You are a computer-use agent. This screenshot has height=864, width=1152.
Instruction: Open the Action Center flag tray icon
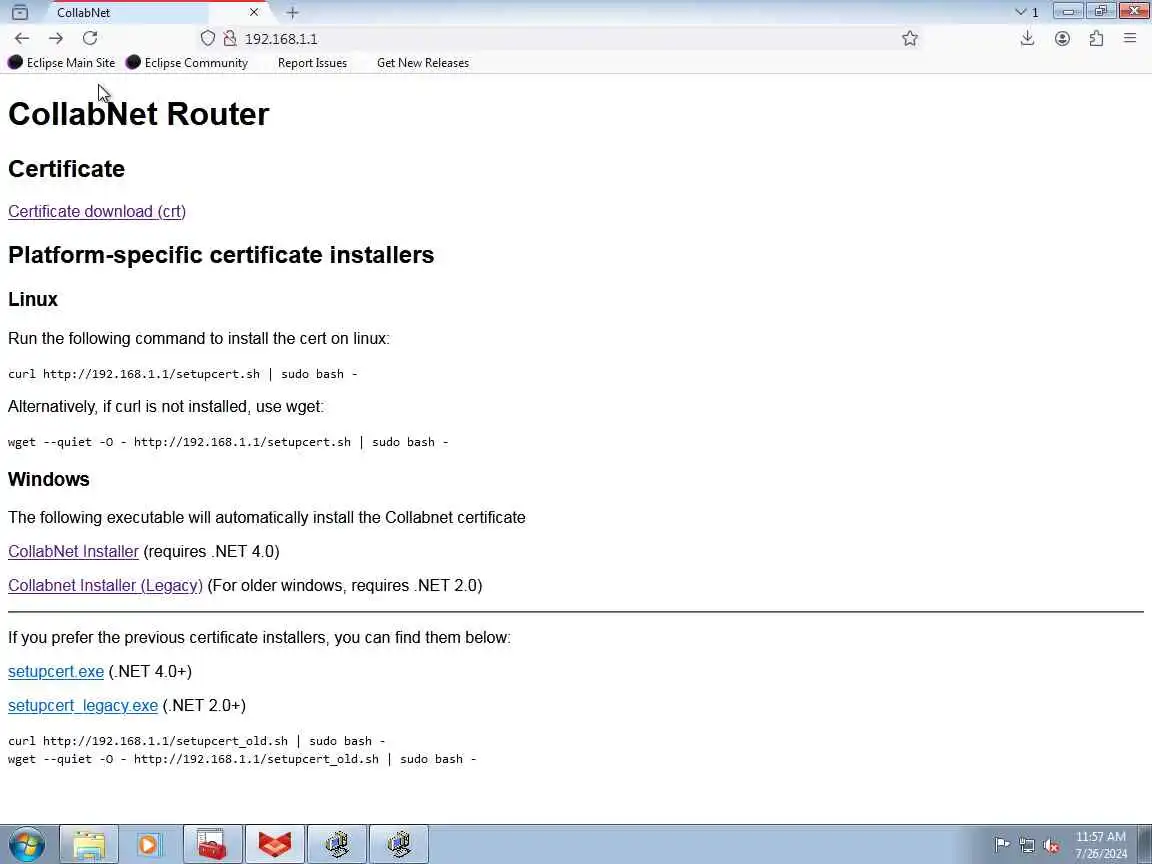[x=1001, y=845]
